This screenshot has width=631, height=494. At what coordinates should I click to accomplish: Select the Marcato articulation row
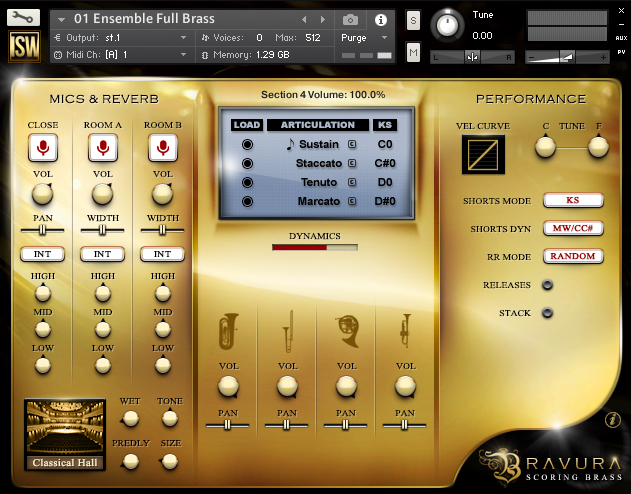[x=318, y=202]
